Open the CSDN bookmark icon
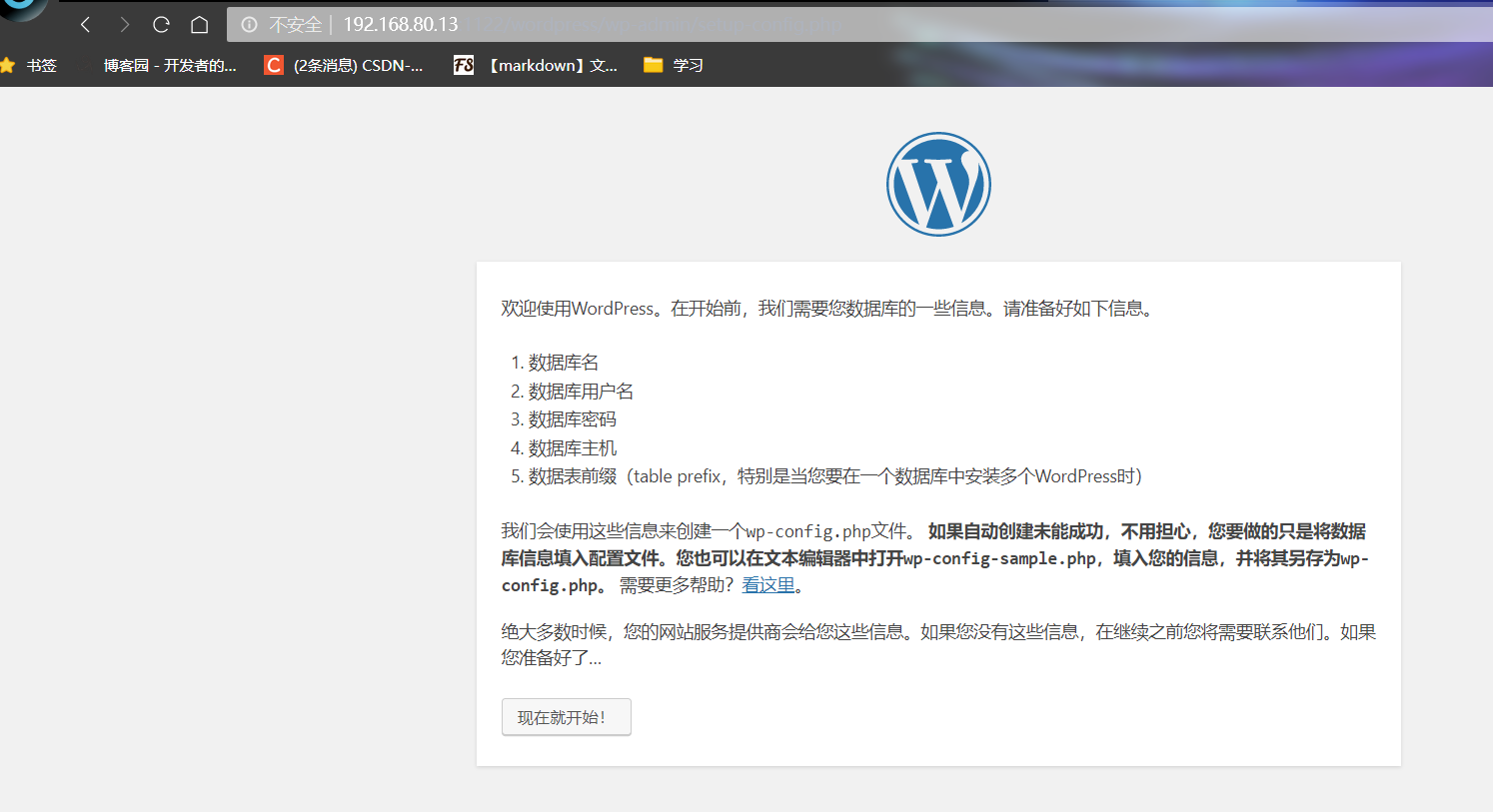Viewport: 1493px width, 812px height. coord(273,66)
